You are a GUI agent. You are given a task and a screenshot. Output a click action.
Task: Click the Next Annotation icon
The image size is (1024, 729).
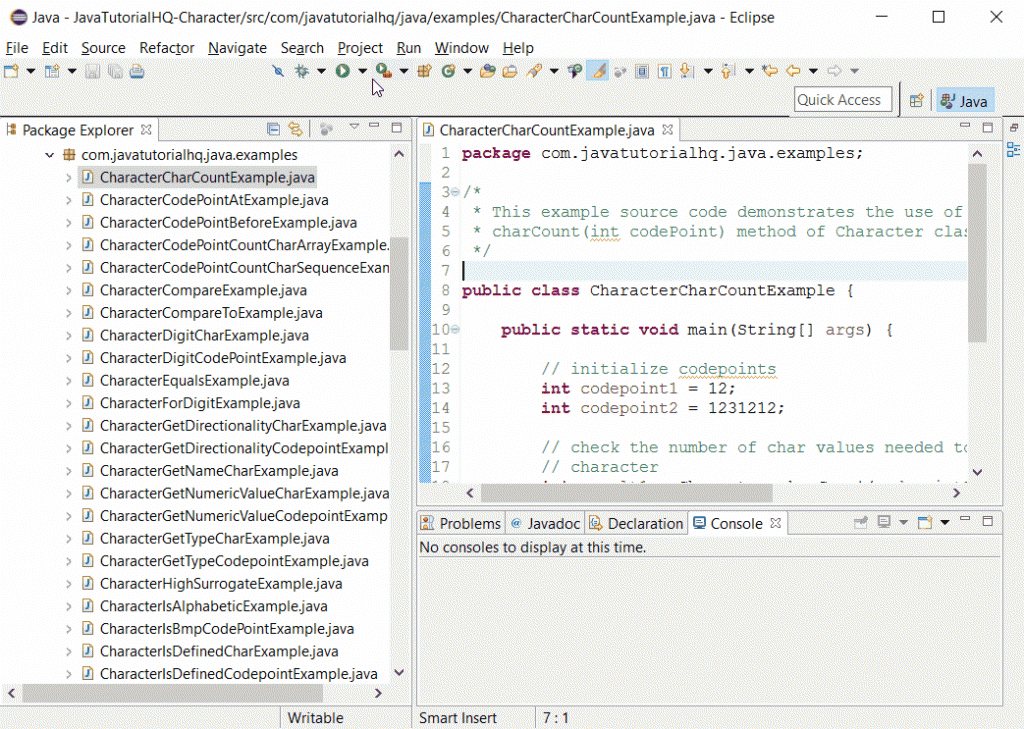(686, 71)
